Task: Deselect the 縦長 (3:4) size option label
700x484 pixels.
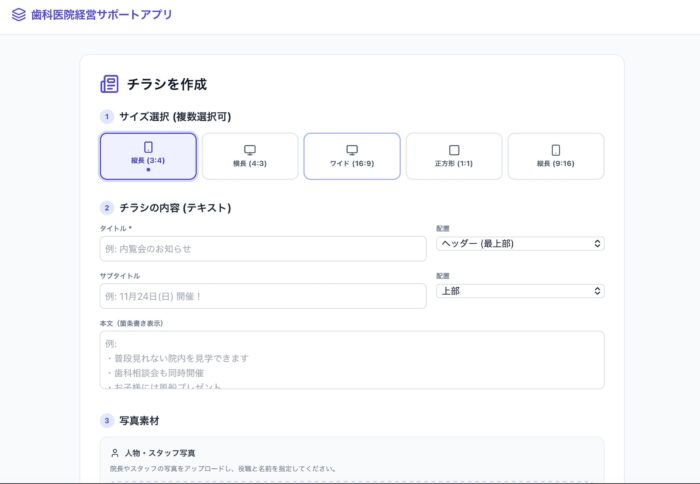Action: (x=148, y=160)
